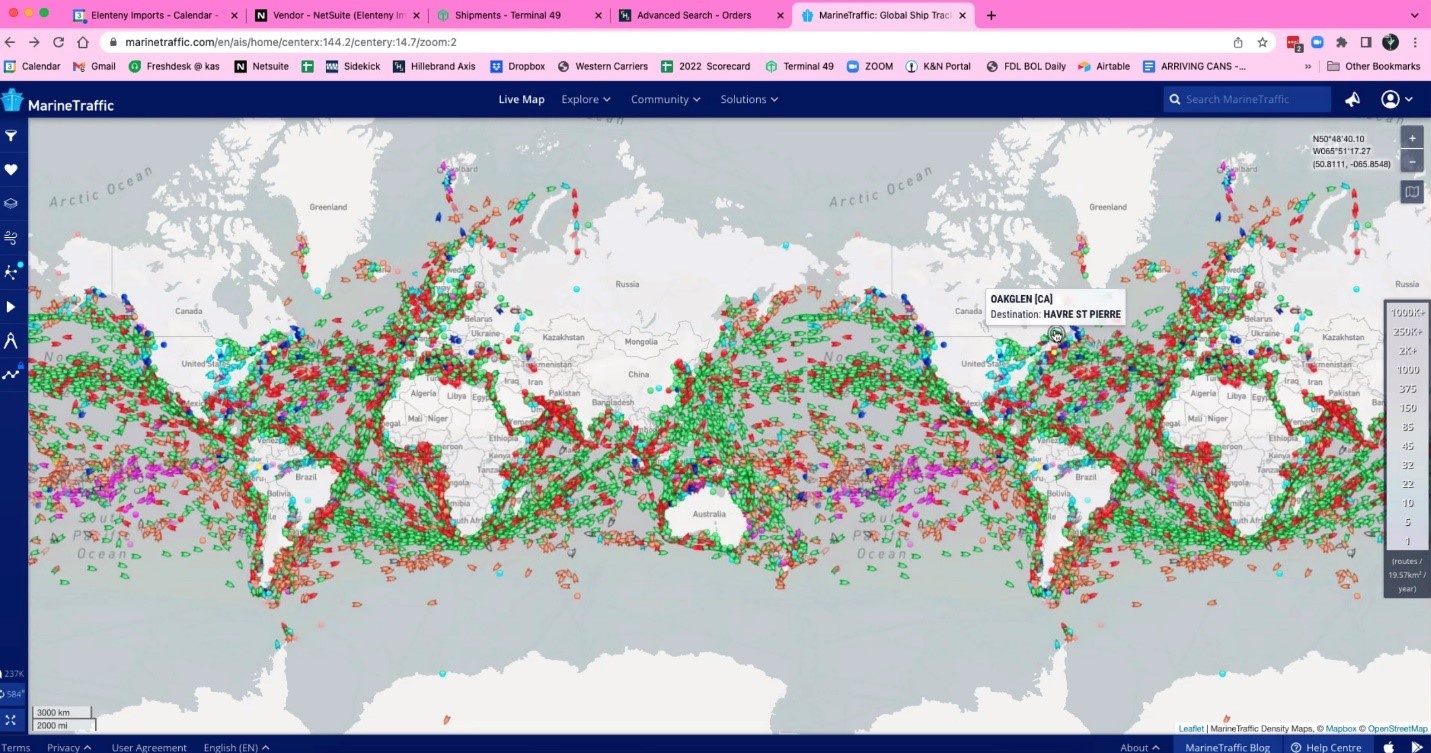The image size is (1431, 753).
Task: Open the K&N Portal bookmark
Action: (x=938, y=66)
